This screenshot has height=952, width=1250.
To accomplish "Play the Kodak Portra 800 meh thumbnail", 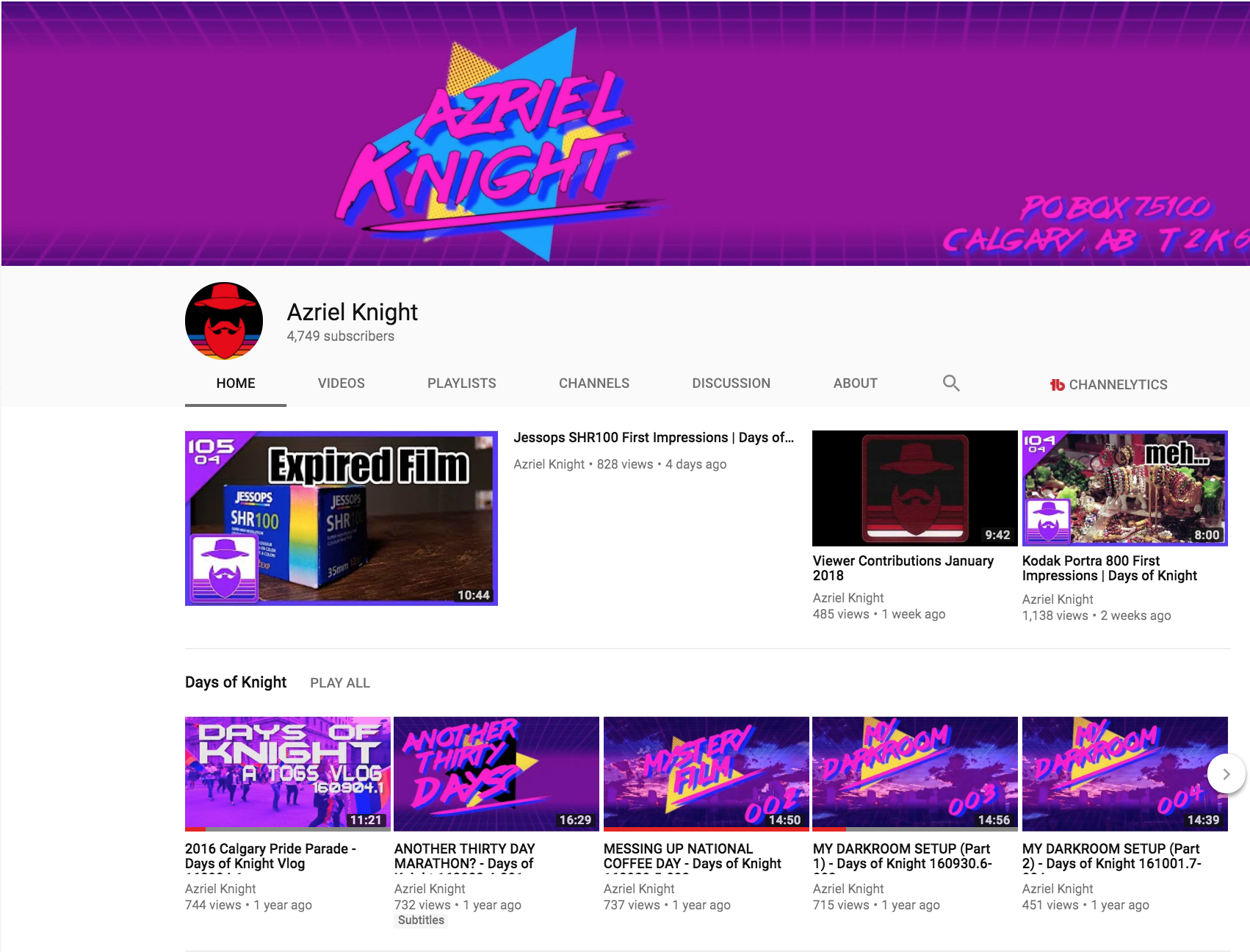I will click(x=1124, y=488).
